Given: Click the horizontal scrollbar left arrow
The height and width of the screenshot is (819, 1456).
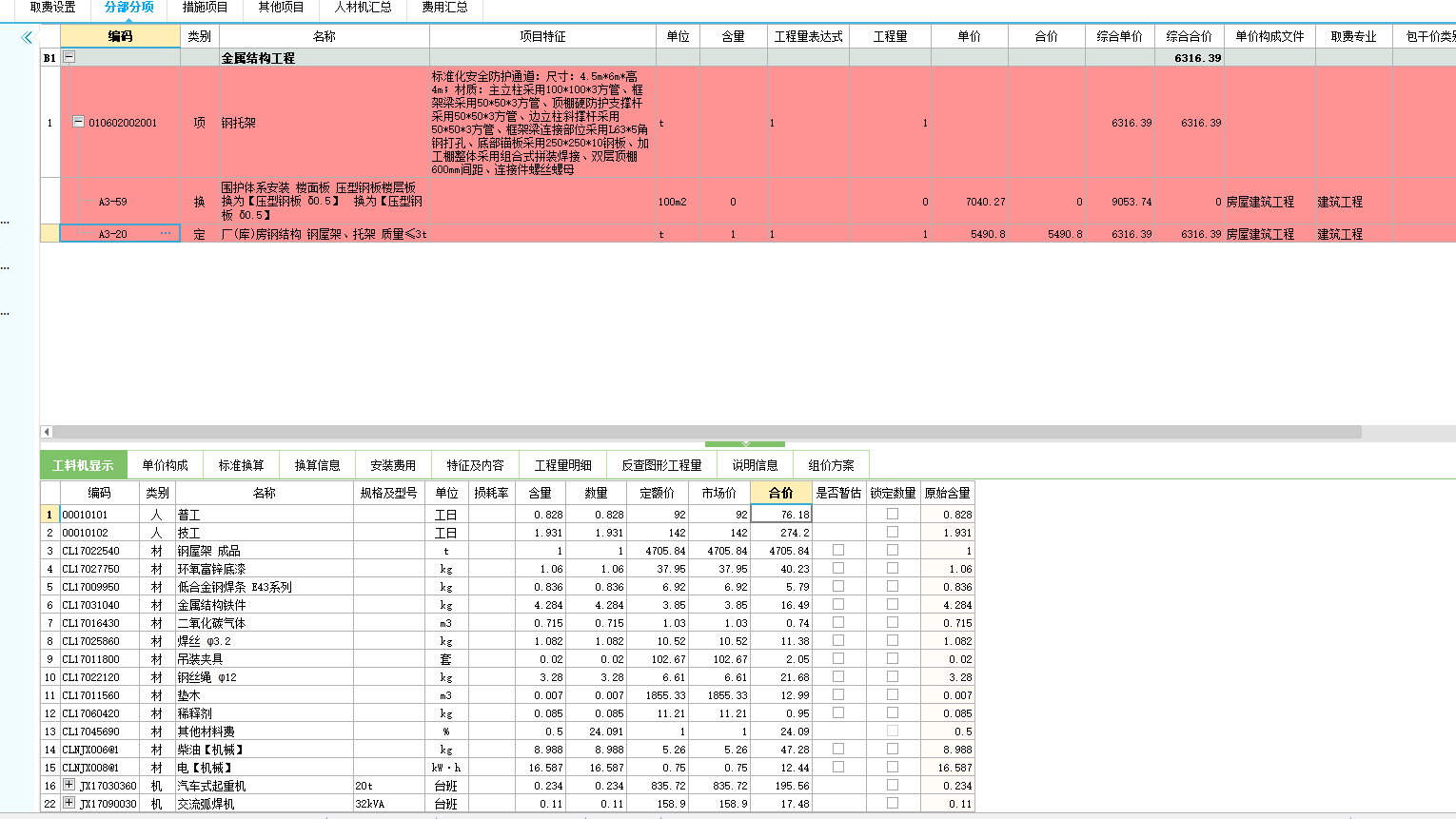Looking at the screenshot, I should [46, 432].
